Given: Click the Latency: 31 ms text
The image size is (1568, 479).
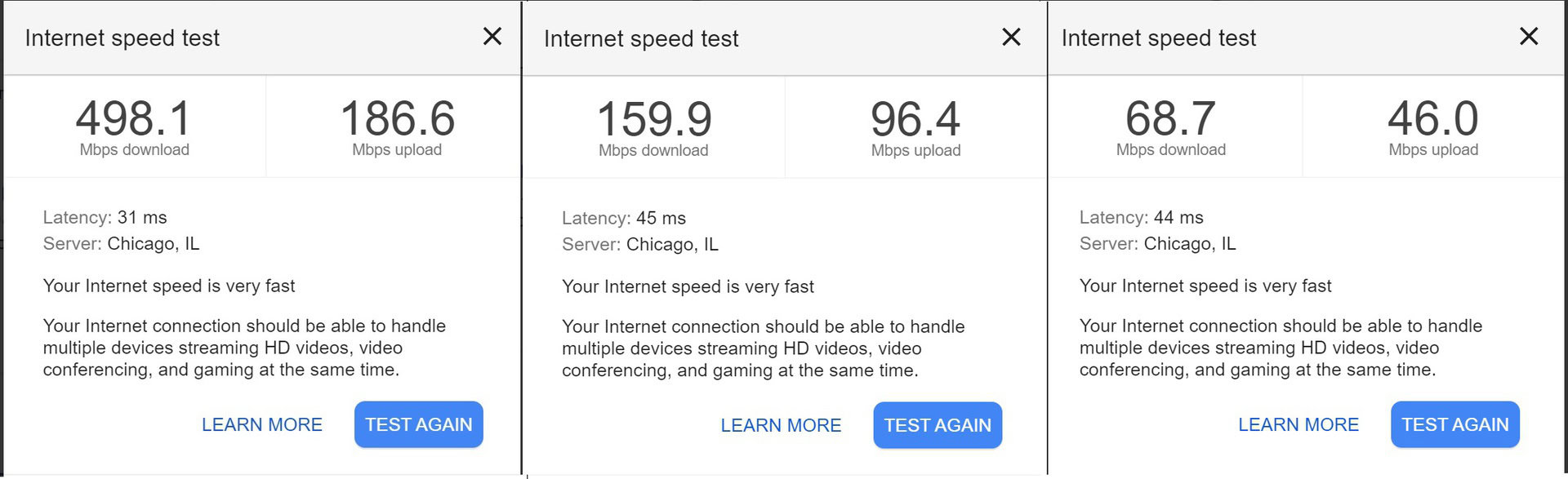Looking at the screenshot, I should point(105,218).
